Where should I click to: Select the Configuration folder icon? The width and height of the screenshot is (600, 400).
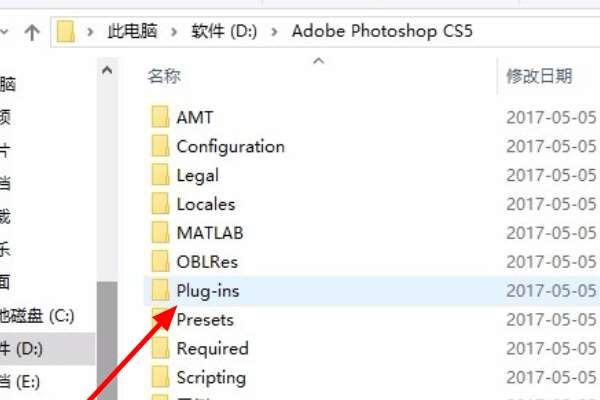pos(160,145)
